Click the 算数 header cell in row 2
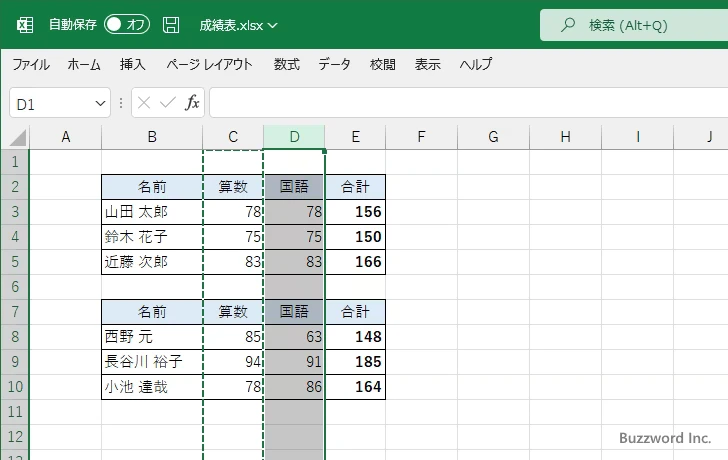 [233, 187]
